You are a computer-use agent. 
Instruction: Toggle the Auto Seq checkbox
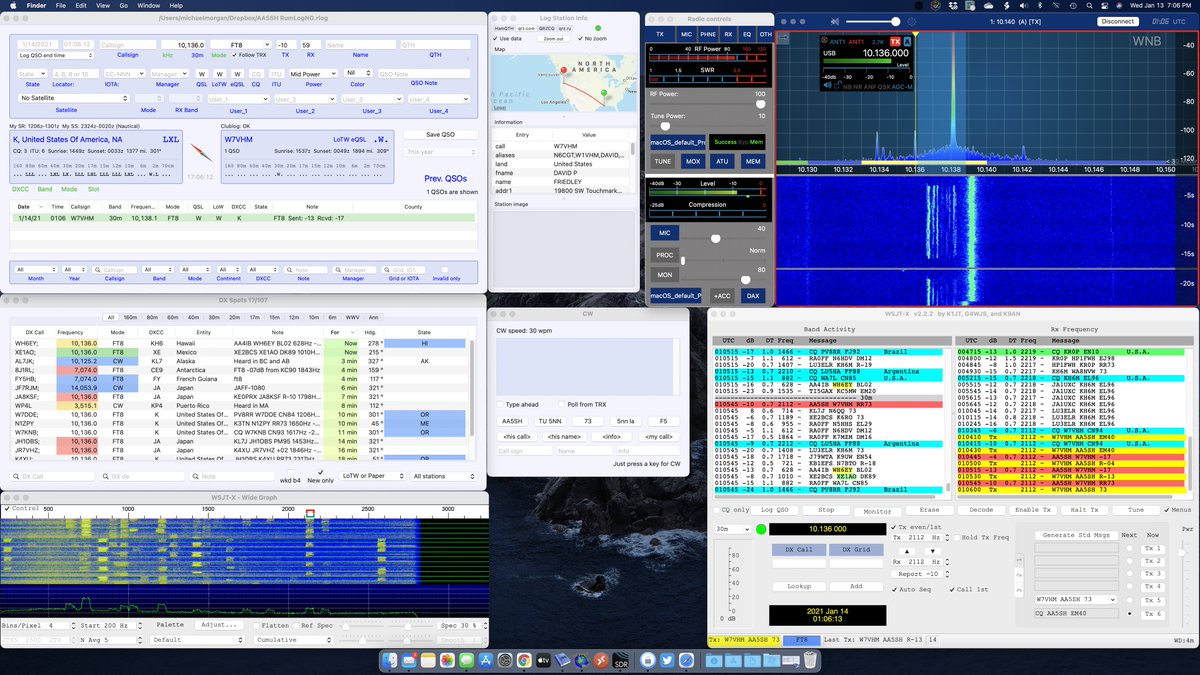(893, 590)
